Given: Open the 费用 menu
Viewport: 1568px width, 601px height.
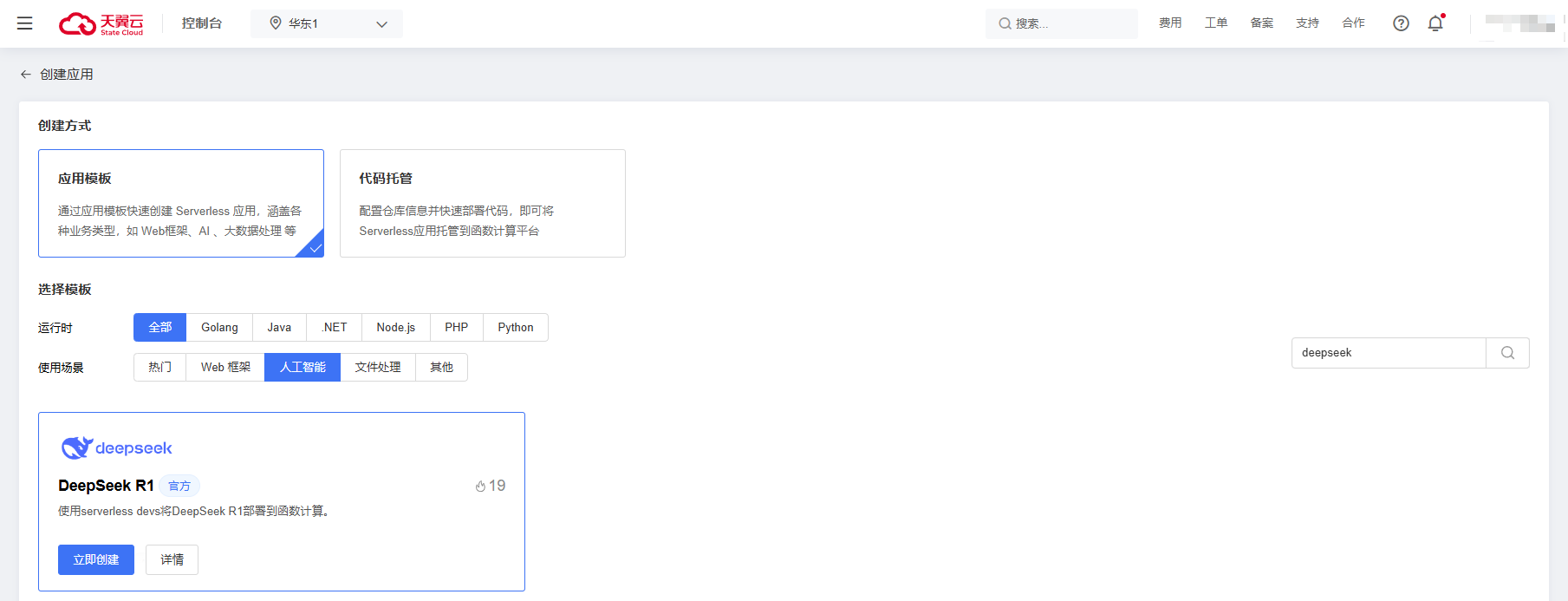Looking at the screenshot, I should [x=1170, y=23].
